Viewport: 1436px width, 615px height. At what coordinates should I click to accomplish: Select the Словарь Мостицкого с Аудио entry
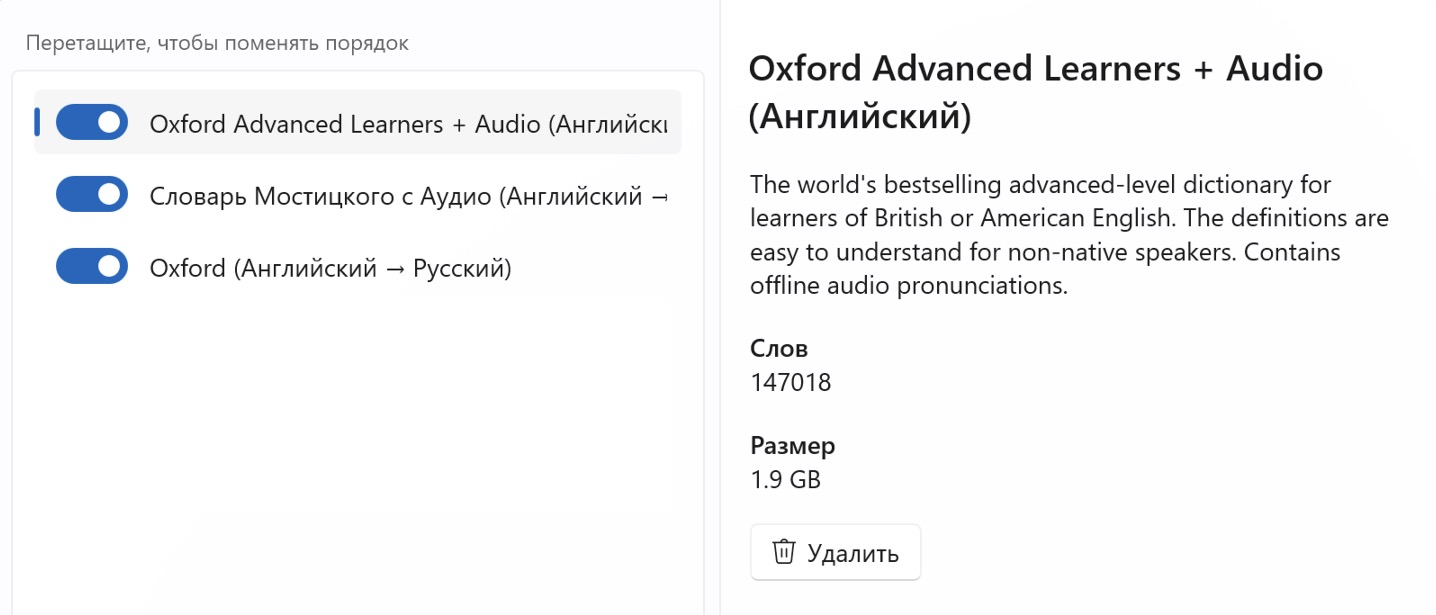pos(400,196)
